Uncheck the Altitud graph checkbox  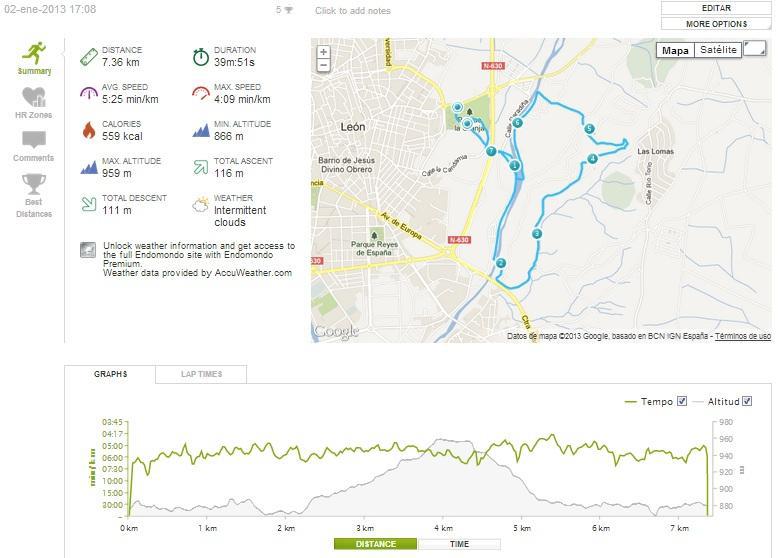(747, 401)
